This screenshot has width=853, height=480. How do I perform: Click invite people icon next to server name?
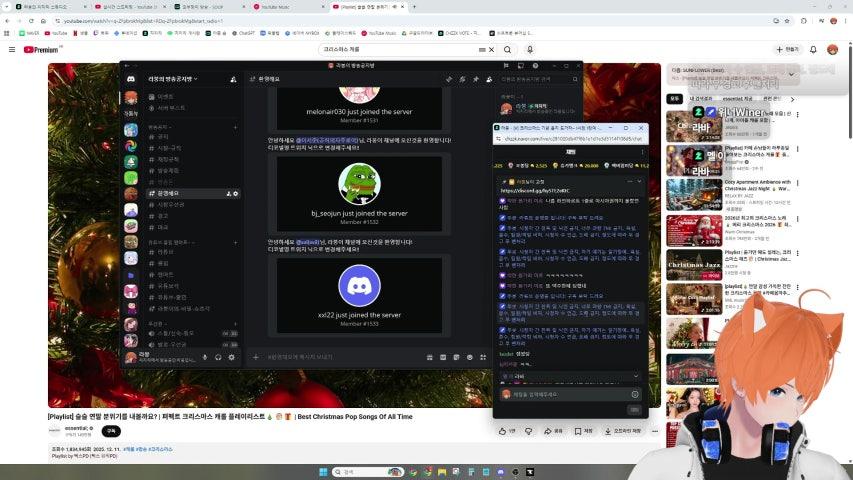coord(233,79)
